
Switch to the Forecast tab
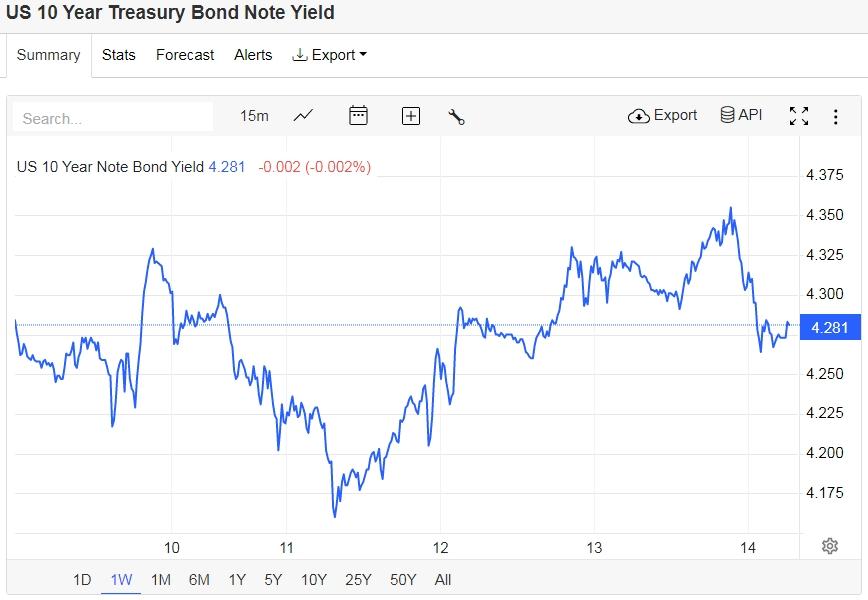click(x=185, y=55)
